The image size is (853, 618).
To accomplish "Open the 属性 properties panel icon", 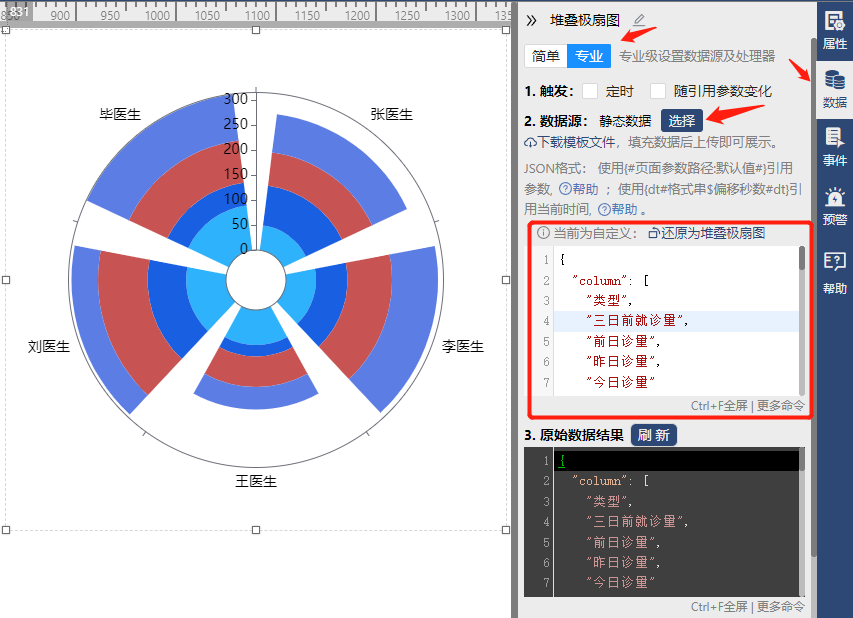I will [835, 30].
